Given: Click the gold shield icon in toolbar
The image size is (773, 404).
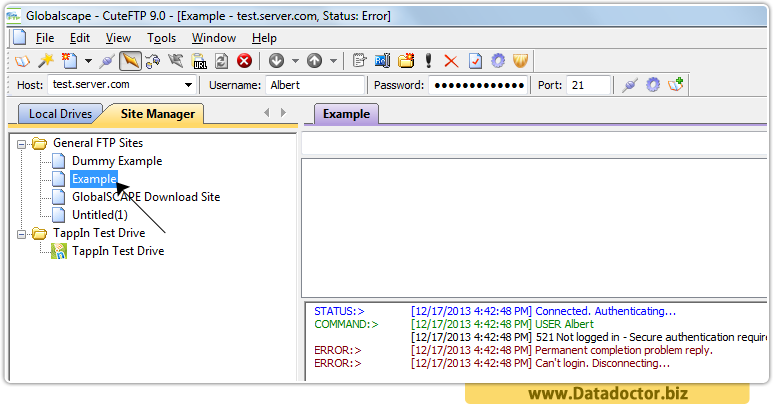Looking at the screenshot, I should [x=521, y=61].
